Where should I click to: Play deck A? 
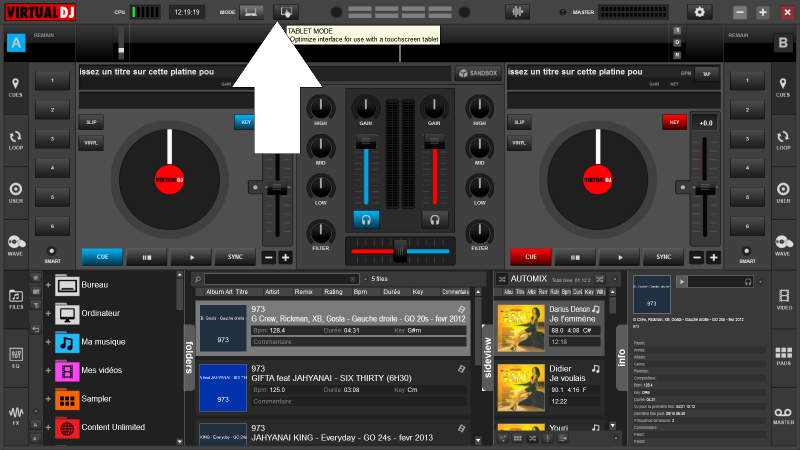(192, 257)
